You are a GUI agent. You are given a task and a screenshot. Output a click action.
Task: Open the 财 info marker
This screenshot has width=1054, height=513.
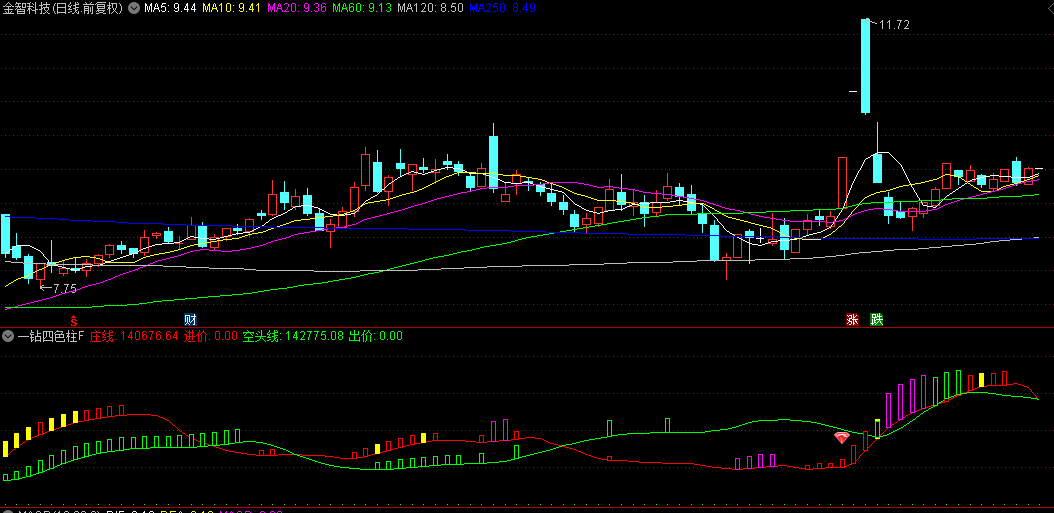click(x=190, y=319)
